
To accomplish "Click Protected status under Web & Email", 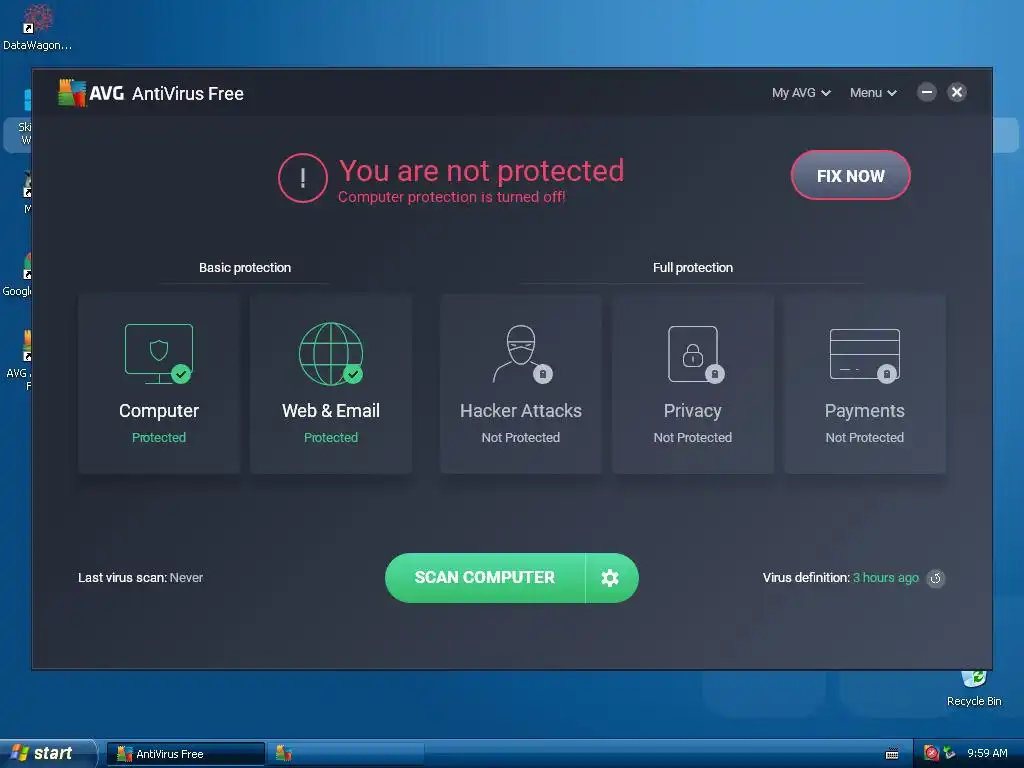I will pos(330,438).
